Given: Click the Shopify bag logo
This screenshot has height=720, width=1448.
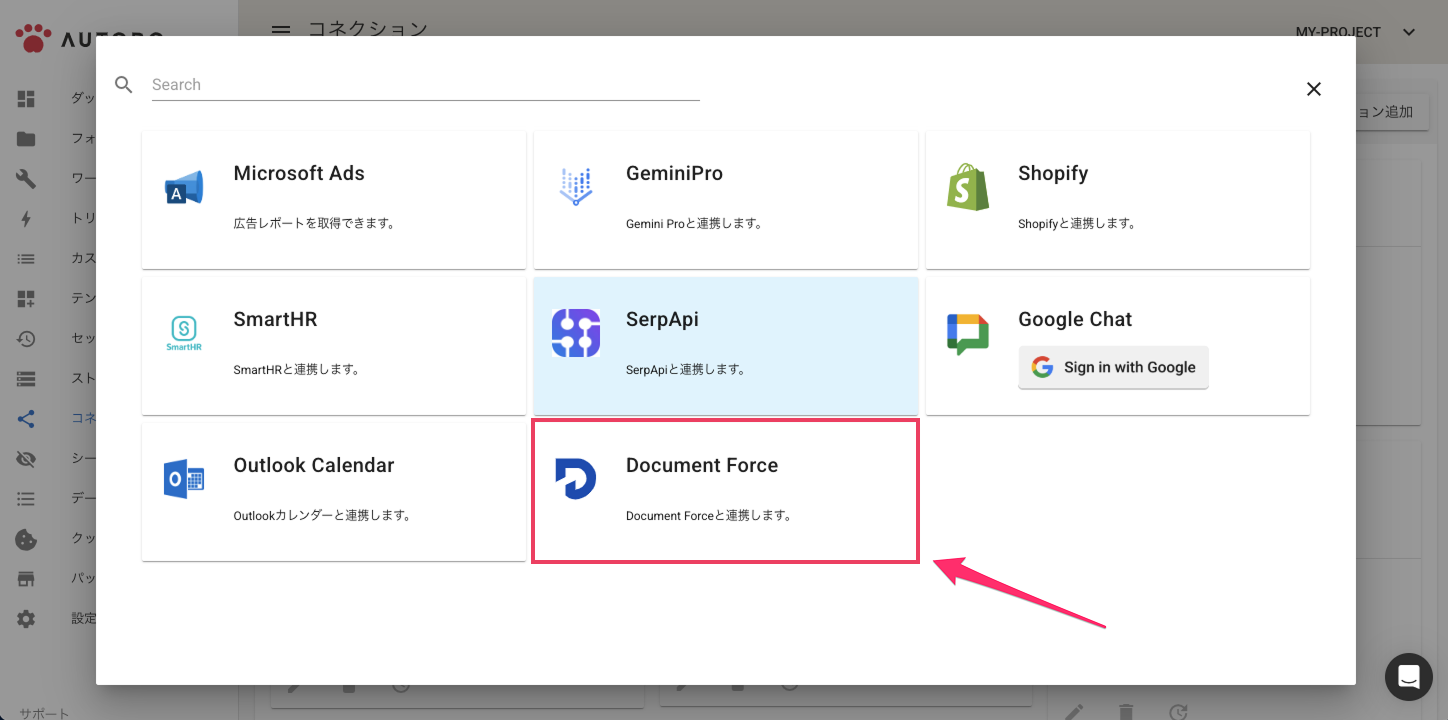Looking at the screenshot, I should [968, 187].
